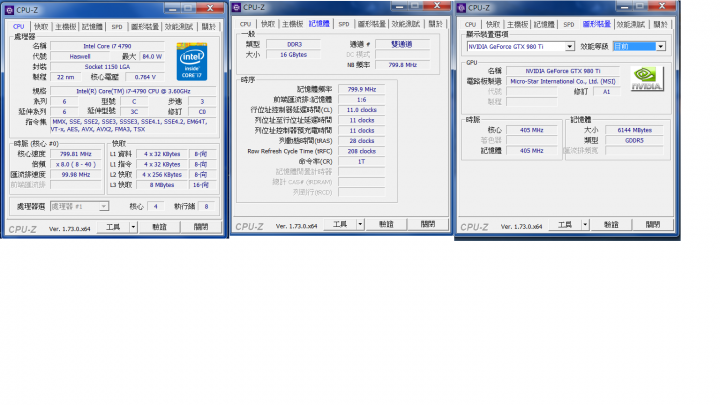Expand 工具 arrow in memory window

click(360, 225)
